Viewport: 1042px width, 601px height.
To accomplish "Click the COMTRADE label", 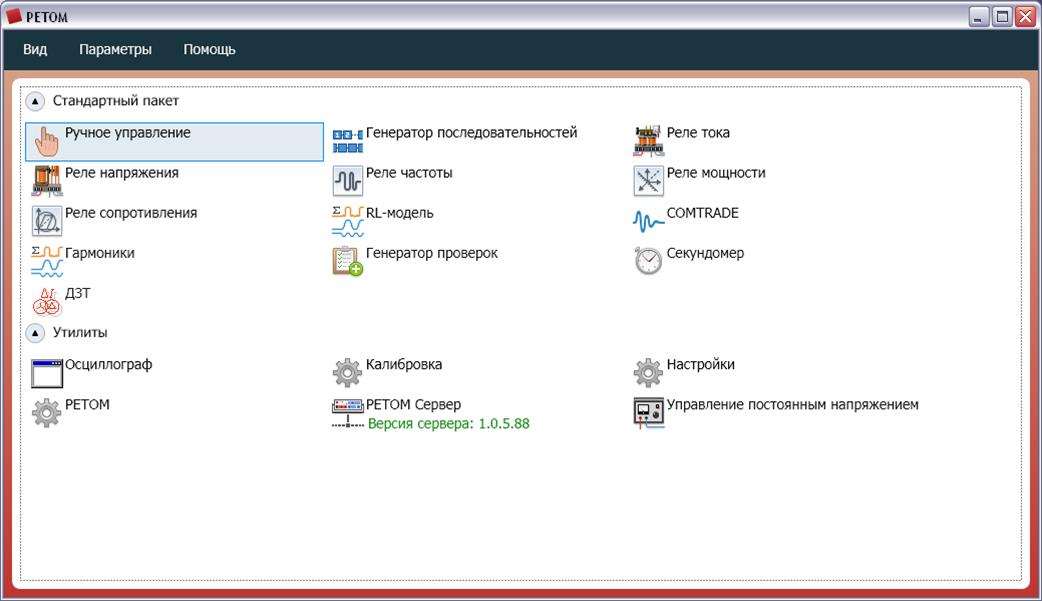I will pyautogui.click(x=702, y=213).
